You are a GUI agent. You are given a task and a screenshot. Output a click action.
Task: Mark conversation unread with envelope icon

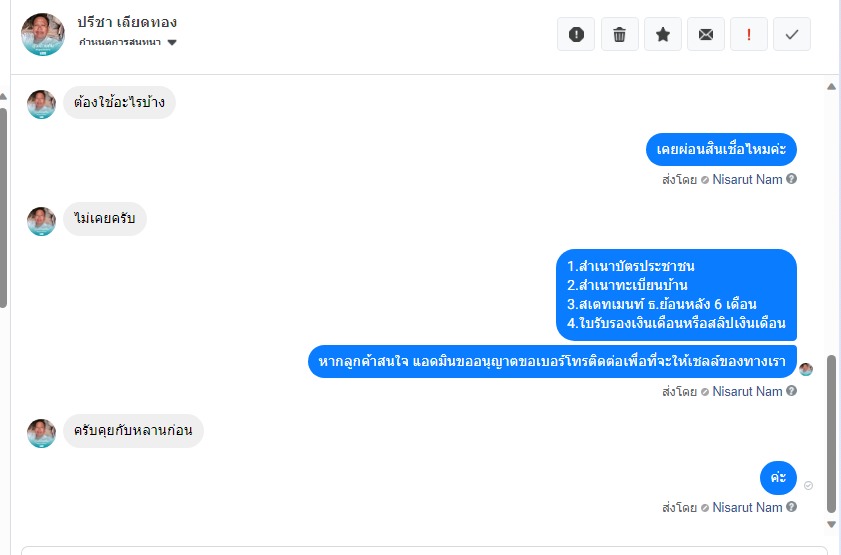click(x=706, y=34)
